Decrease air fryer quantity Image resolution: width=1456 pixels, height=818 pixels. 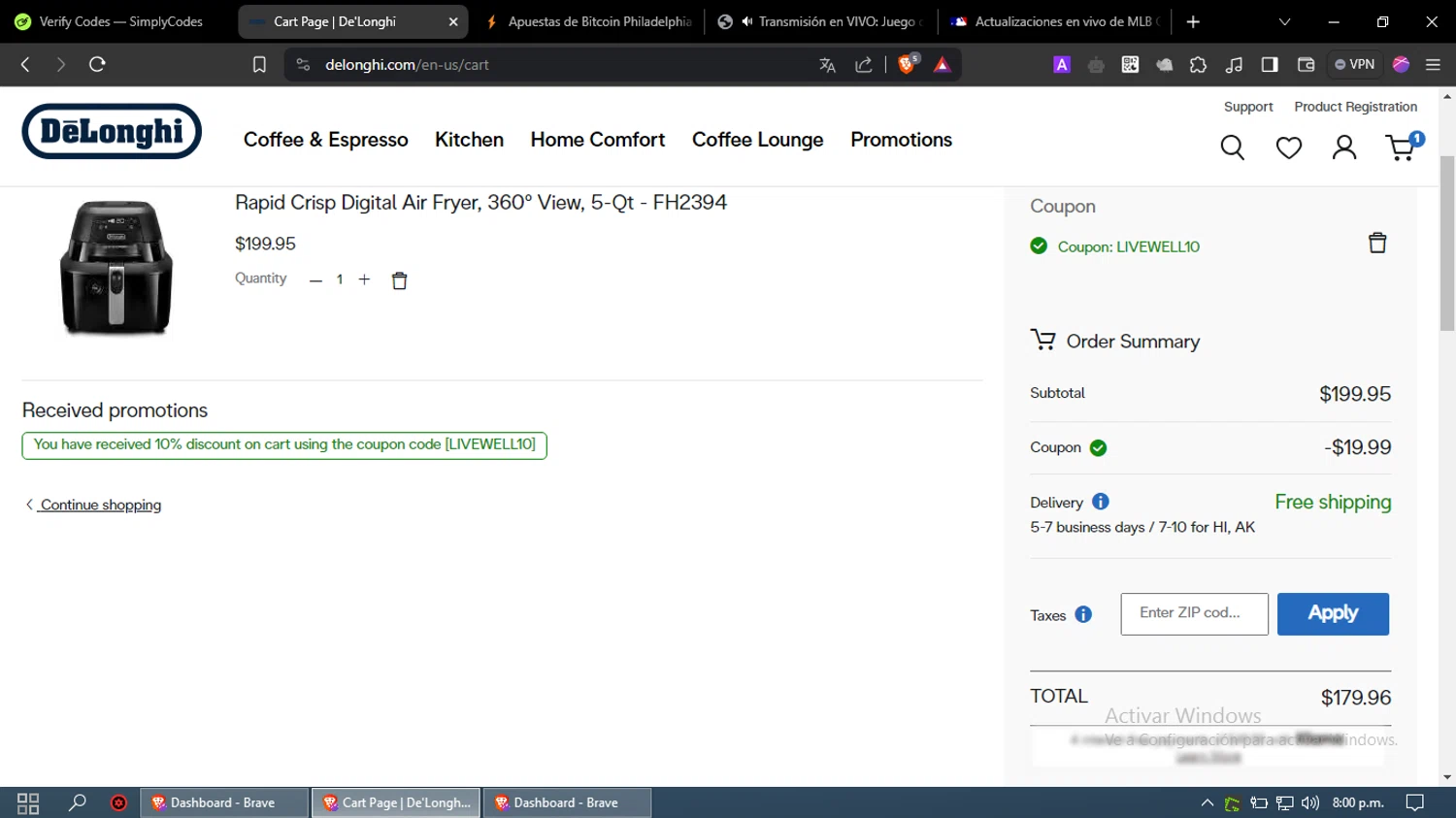pos(315,280)
